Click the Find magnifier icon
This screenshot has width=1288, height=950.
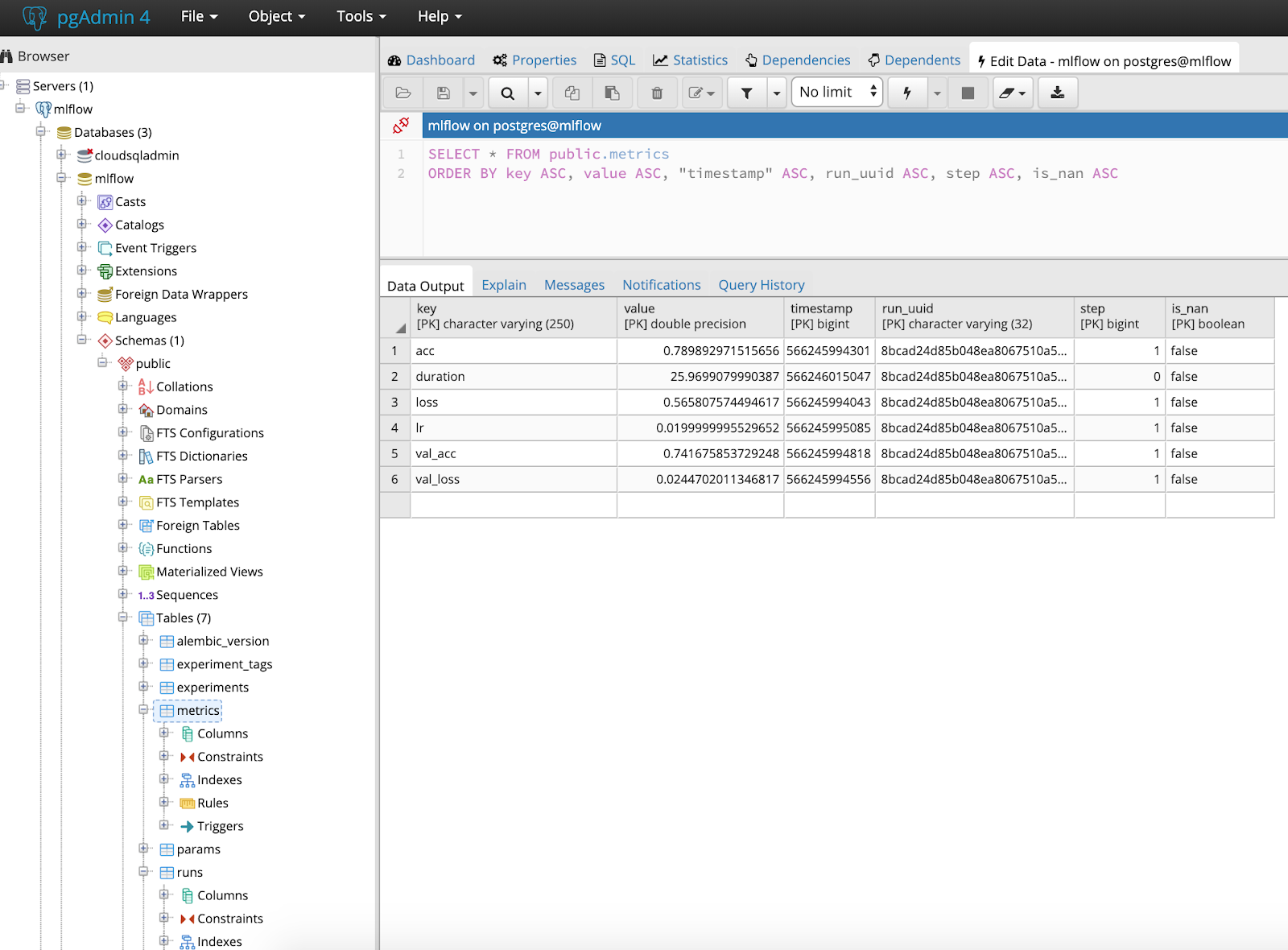[x=507, y=93]
